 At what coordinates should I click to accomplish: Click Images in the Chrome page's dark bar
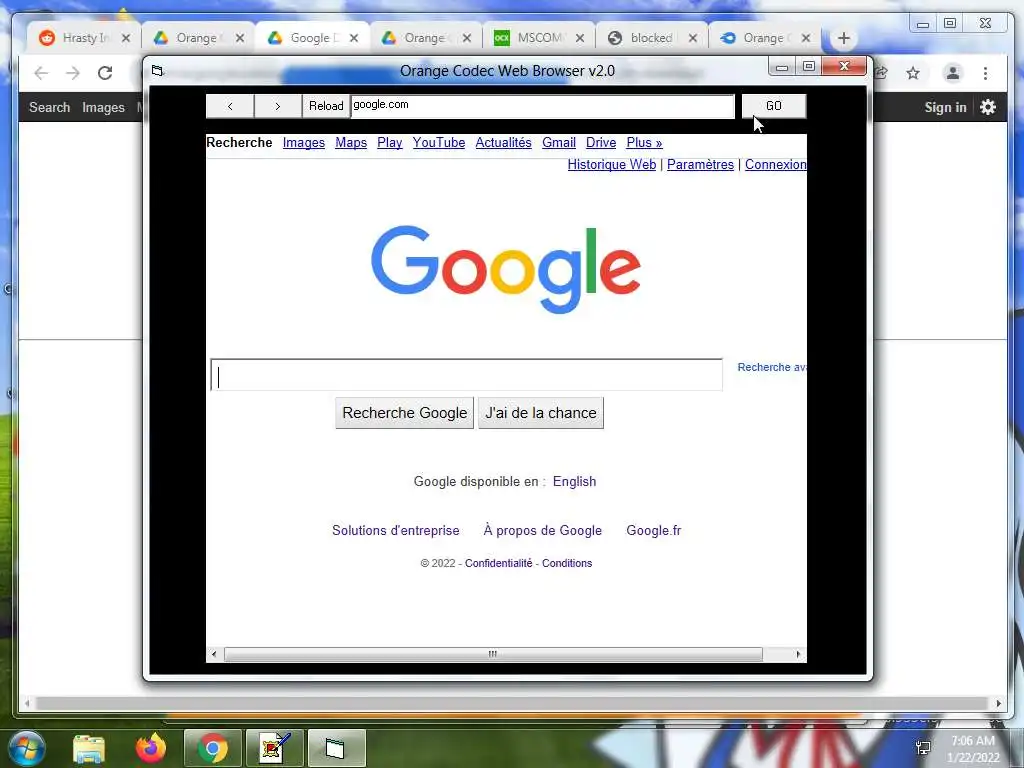[103, 107]
